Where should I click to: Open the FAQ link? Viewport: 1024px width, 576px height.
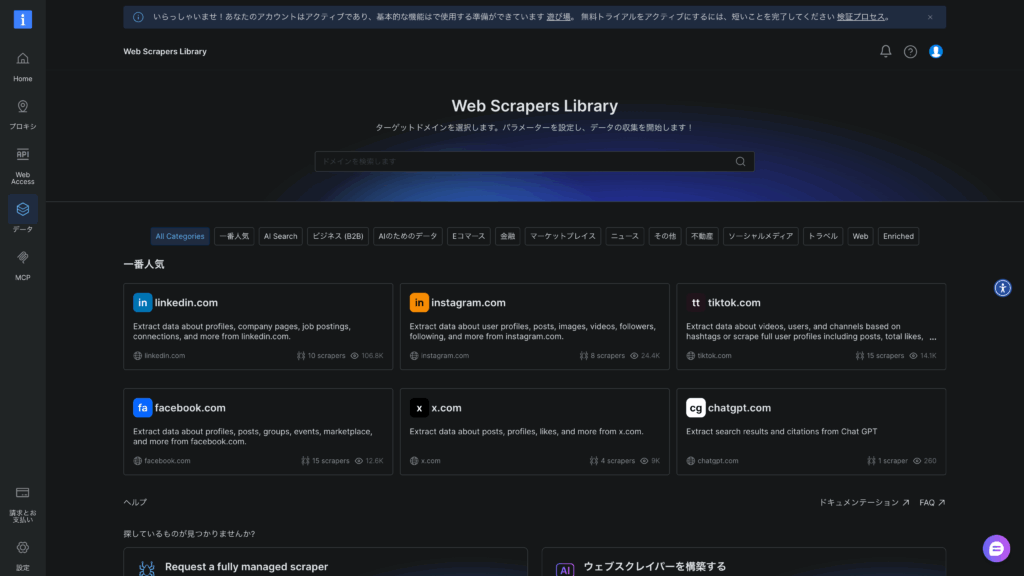931,502
